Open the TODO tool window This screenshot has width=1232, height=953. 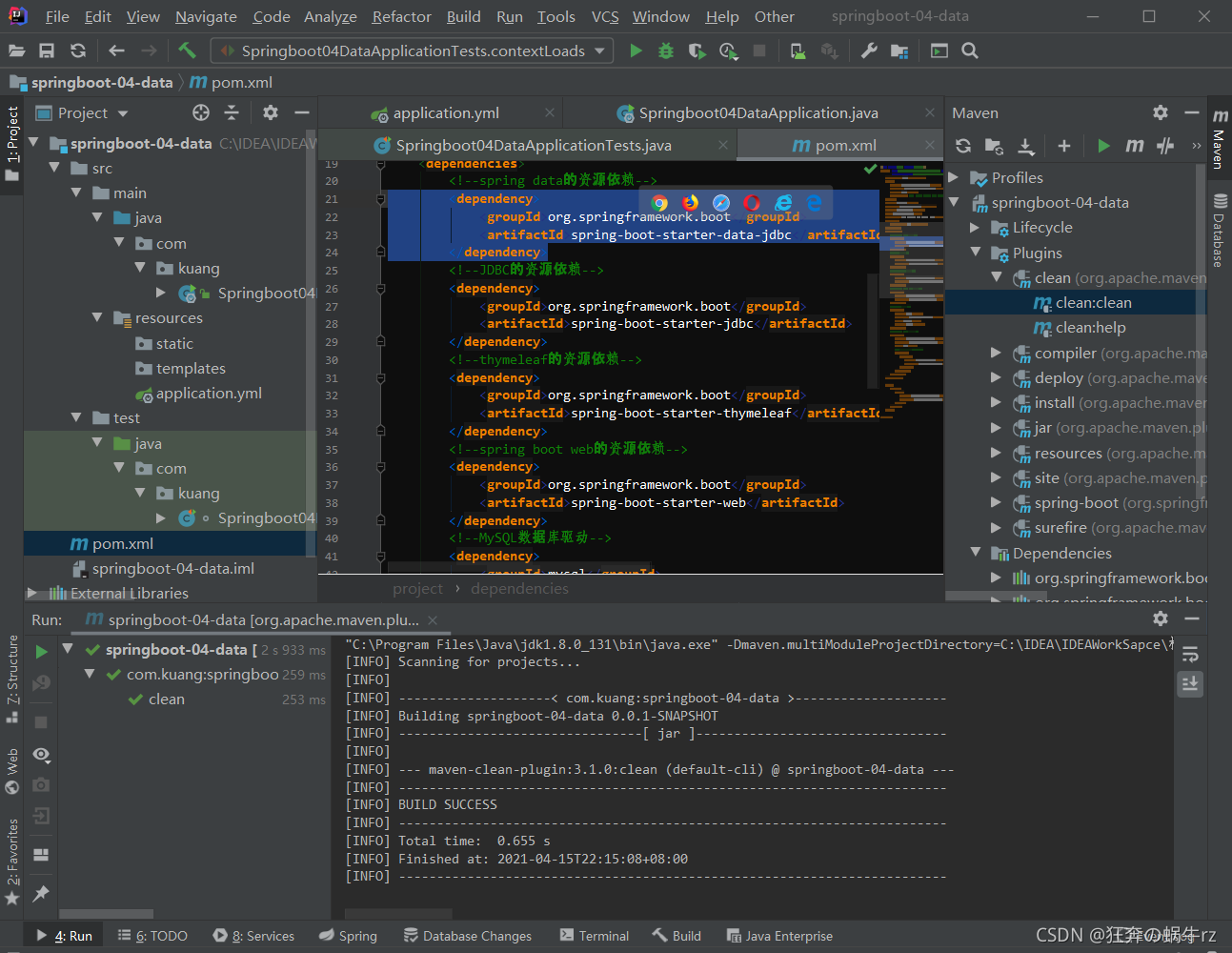tap(152, 936)
